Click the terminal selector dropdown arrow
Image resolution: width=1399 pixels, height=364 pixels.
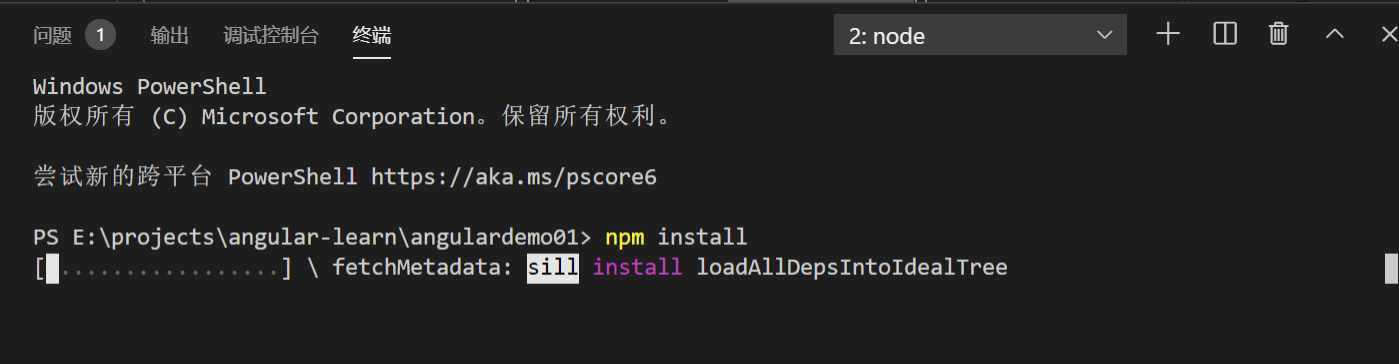click(1105, 35)
